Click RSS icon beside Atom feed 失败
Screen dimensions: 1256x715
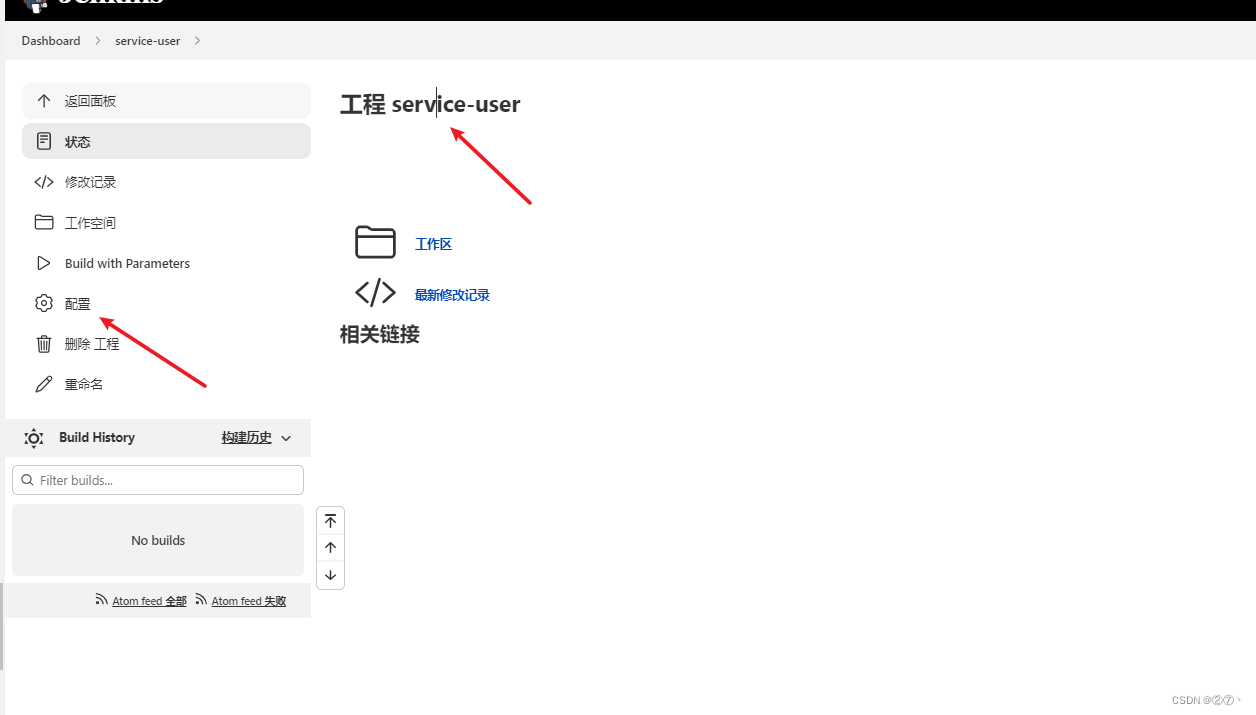click(x=201, y=600)
